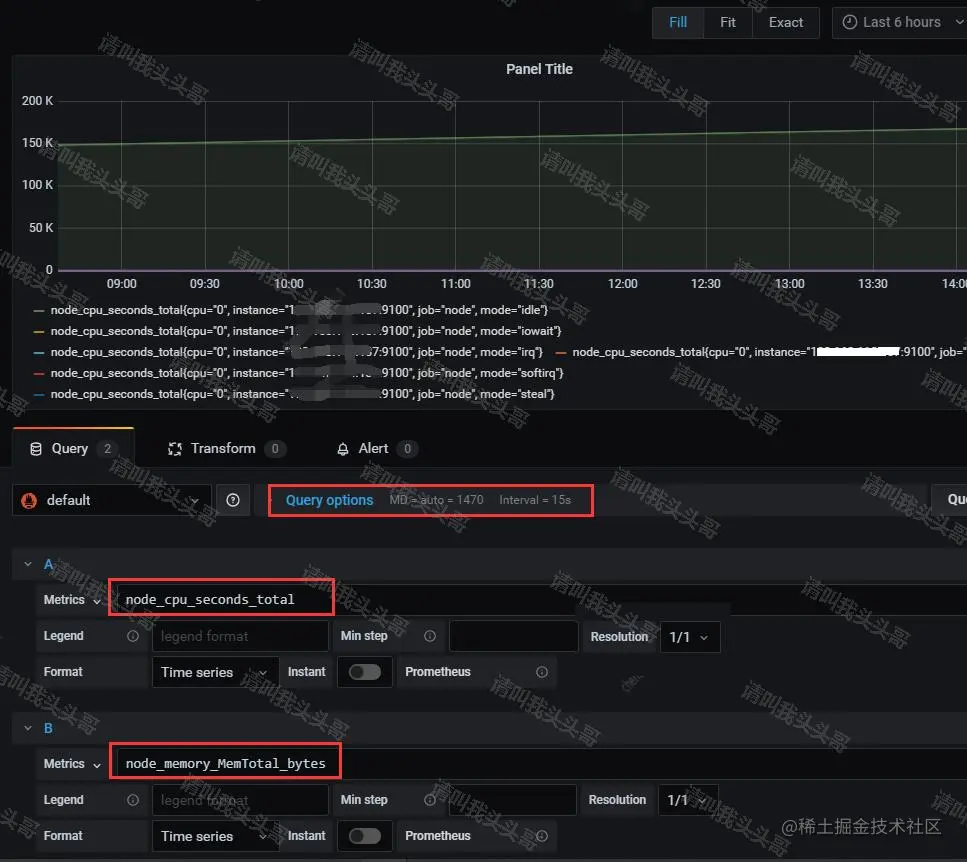Click the Min step info icon in query A
This screenshot has width=967, height=862.
(x=429, y=636)
